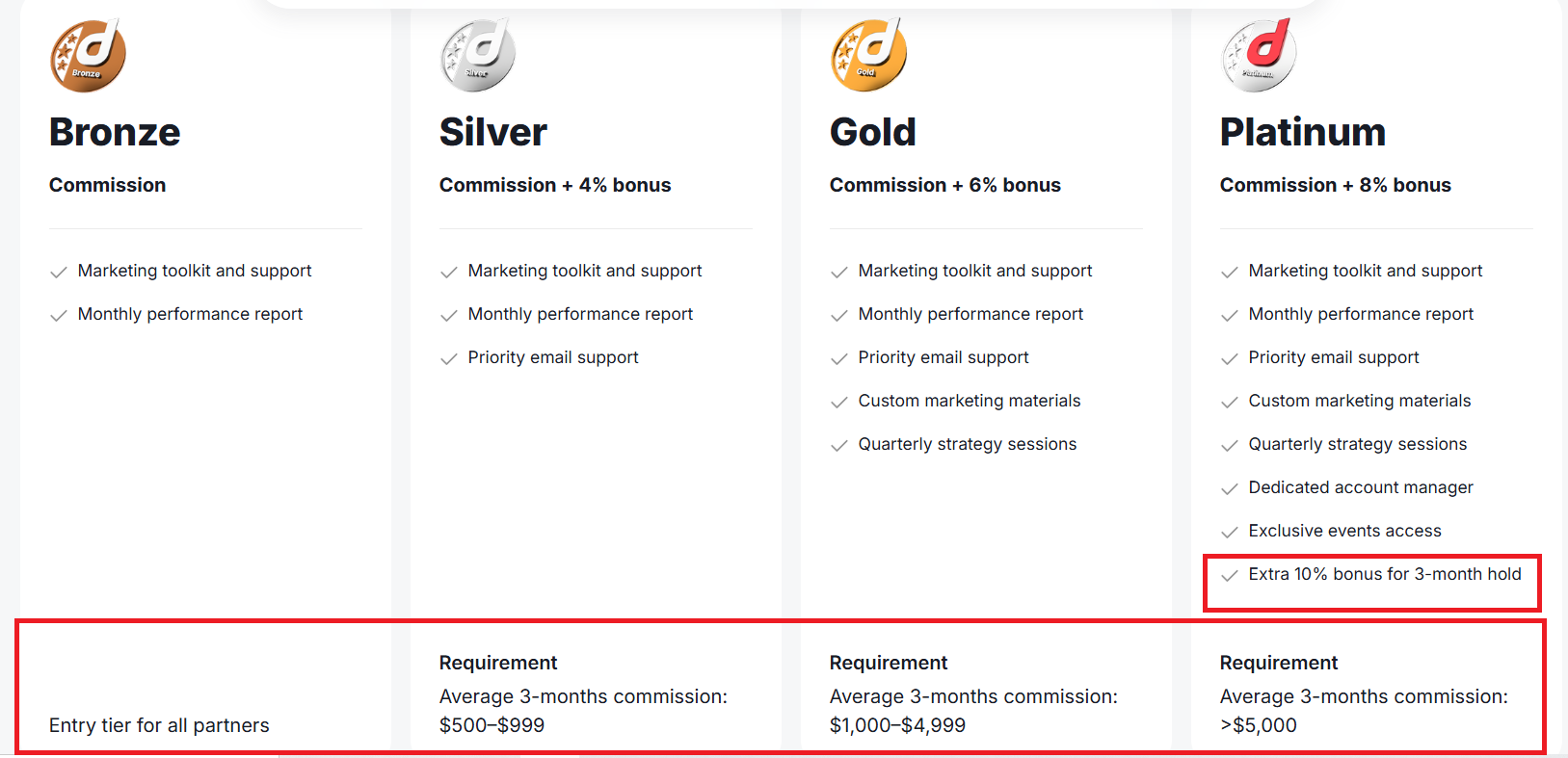Select the Platinum tier heading
This screenshot has width=1568, height=758.
[1302, 132]
